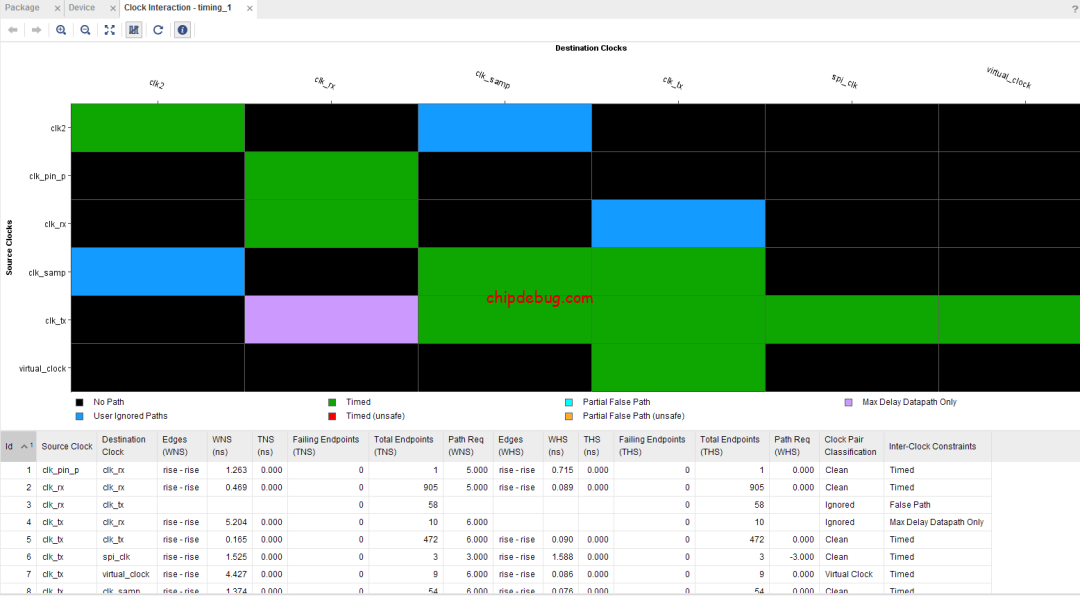Fit the matrix to window

pos(110,30)
